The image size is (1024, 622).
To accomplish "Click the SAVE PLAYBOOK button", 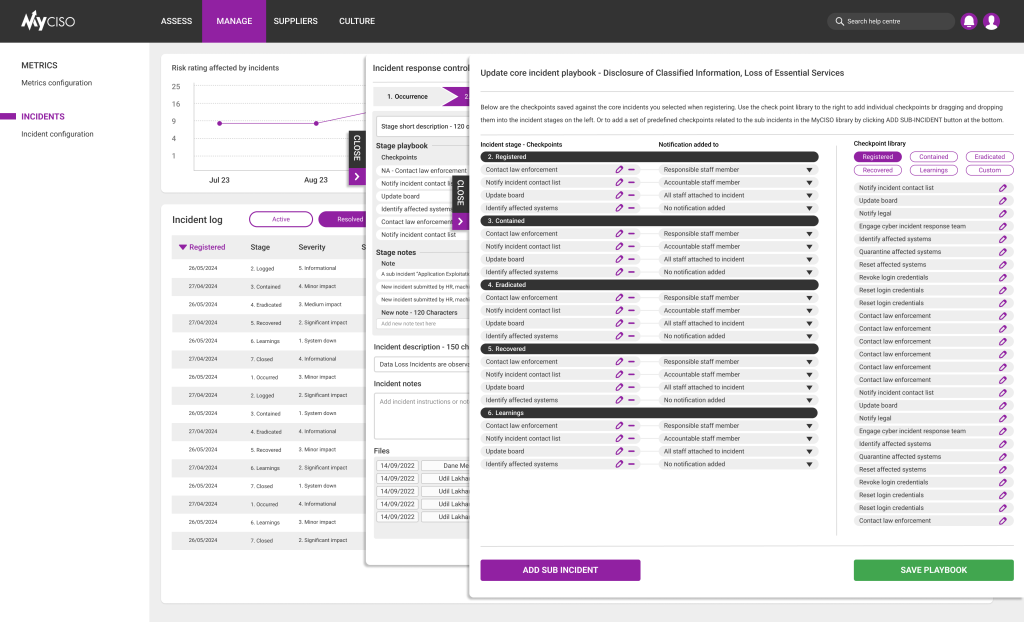I will (933, 569).
